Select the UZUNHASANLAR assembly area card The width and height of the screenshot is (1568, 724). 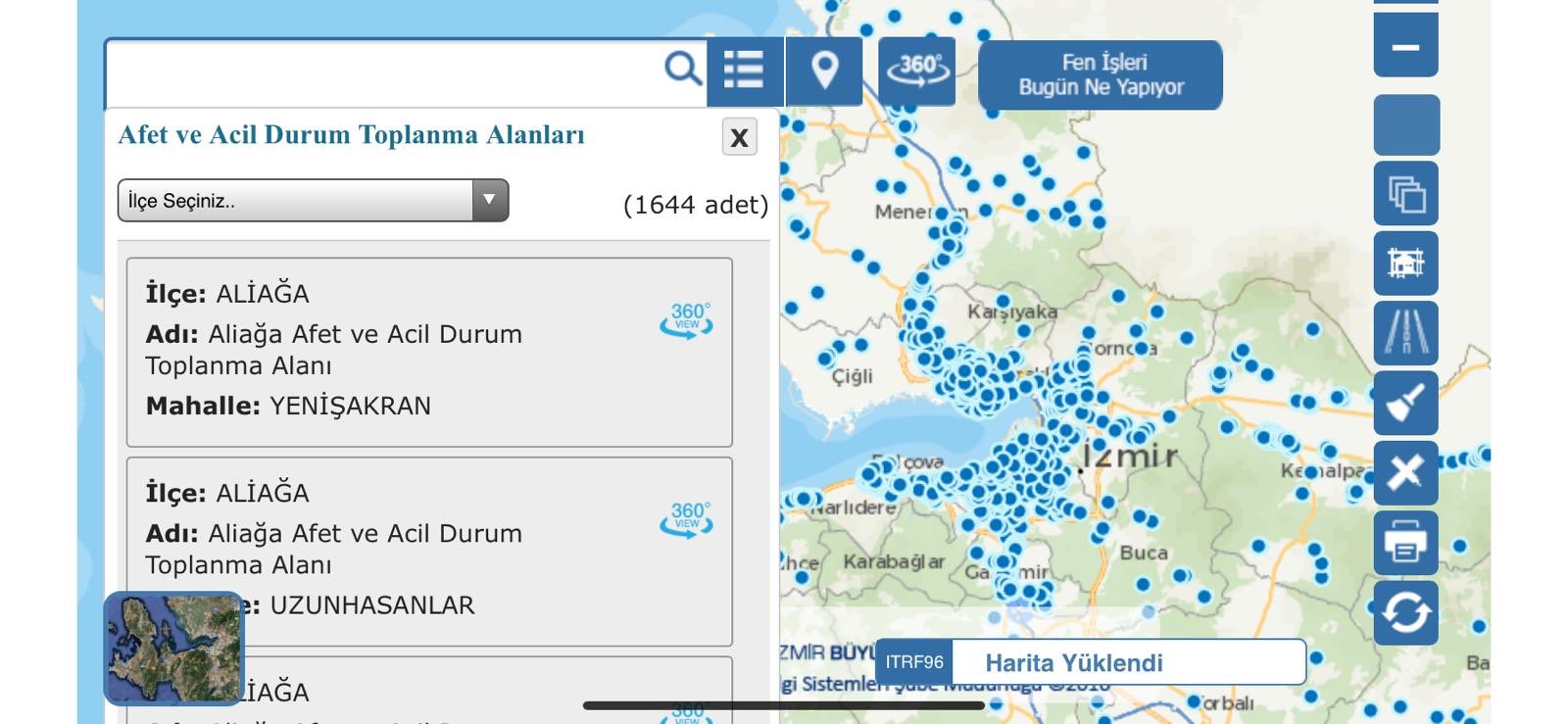[x=429, y=551]
